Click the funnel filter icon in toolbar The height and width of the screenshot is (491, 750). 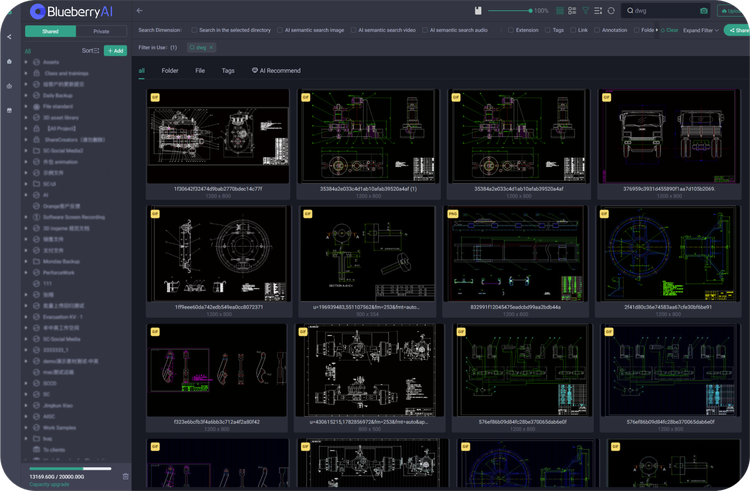pos(585,11)
